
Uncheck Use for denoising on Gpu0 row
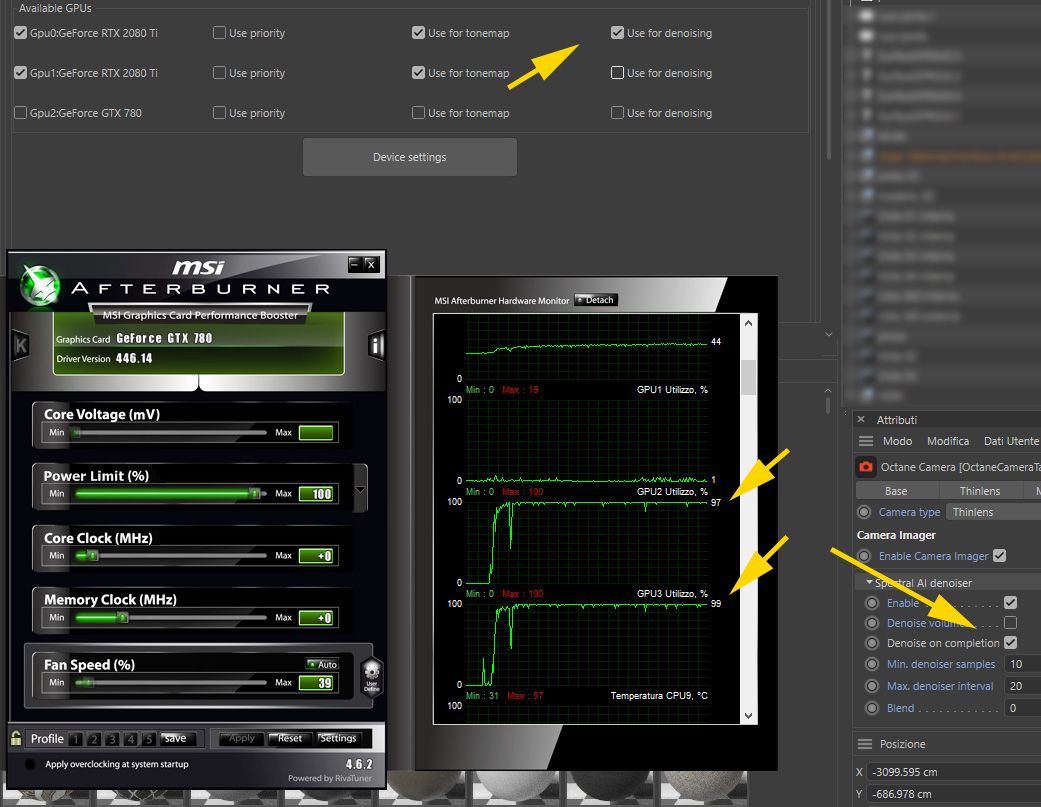tap(617, 33)
